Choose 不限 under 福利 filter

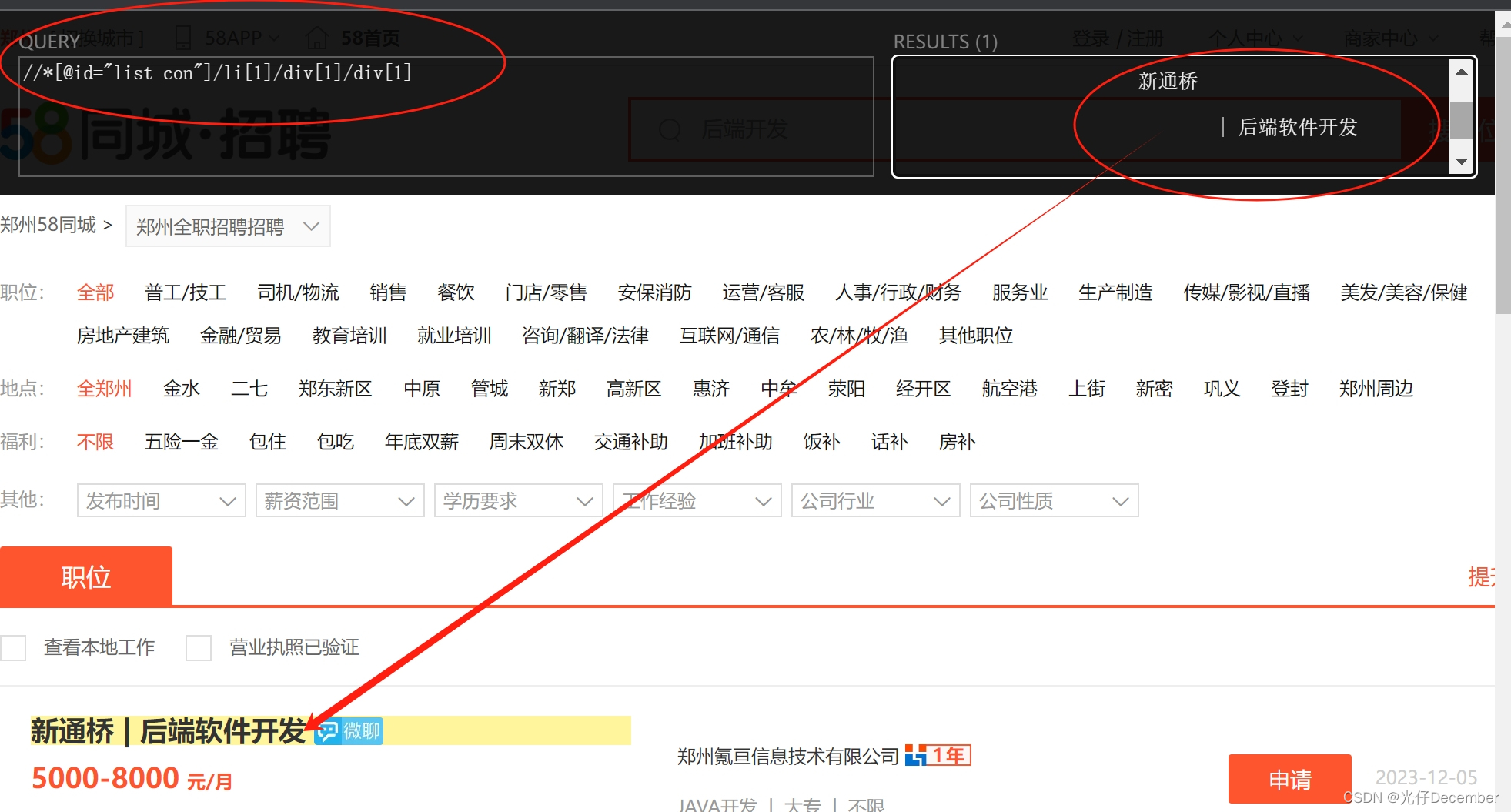pos(95,442)
